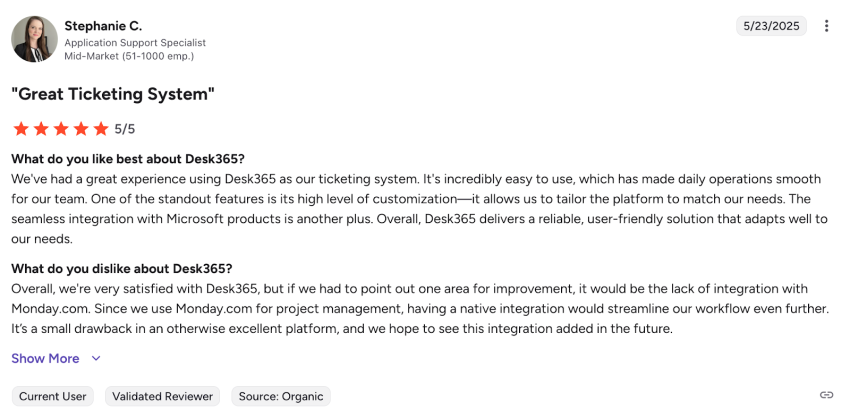Click the fourth rating star
Viewport: 850px width, 419px height.
(80, 129)
